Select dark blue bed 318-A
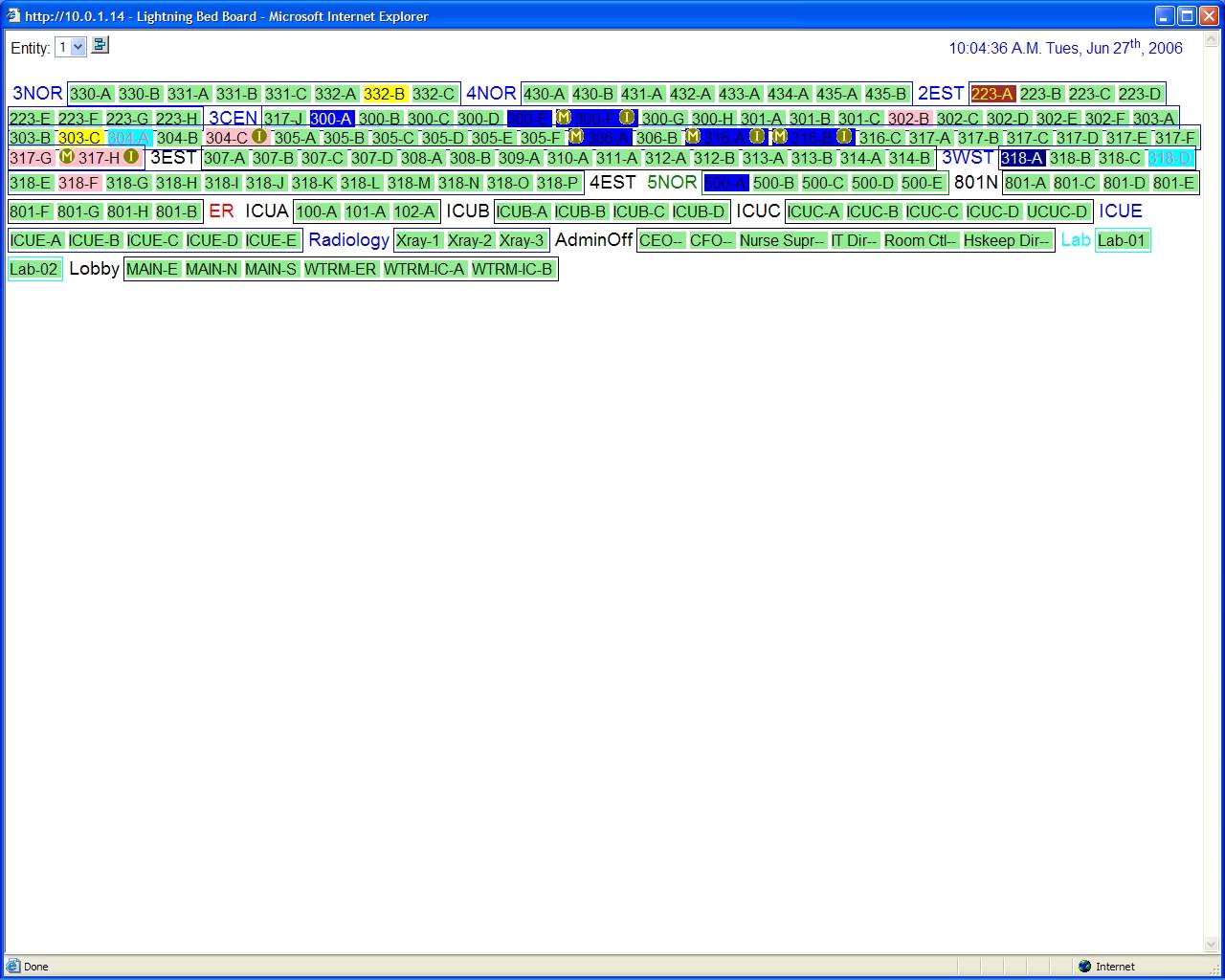 coord(1022,158)
